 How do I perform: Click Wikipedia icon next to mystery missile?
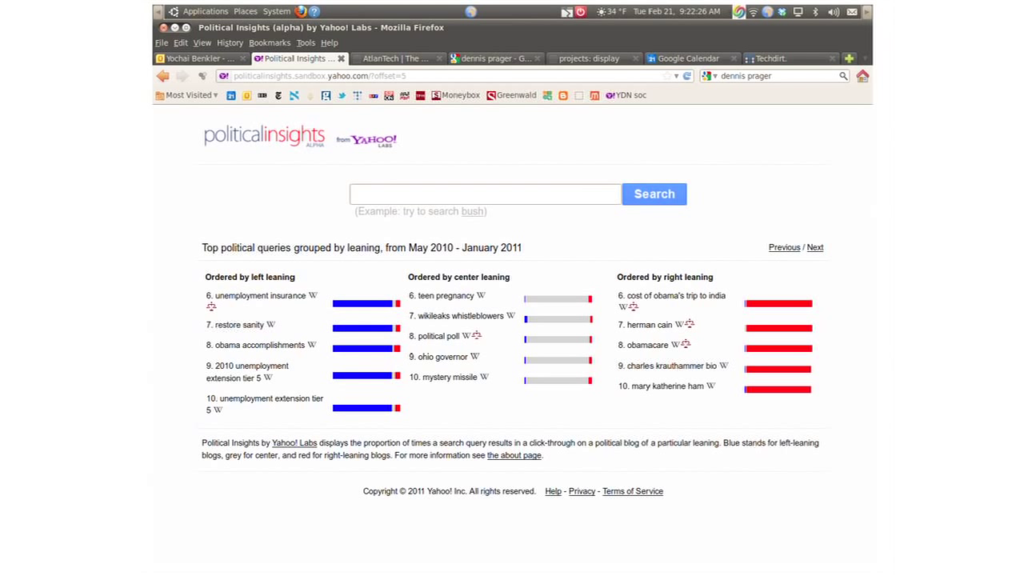[485, 377]
